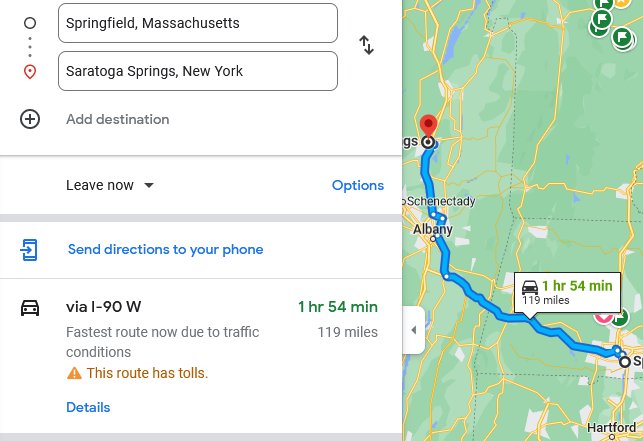Viewport: 643px width, 441px height.
Task: Click the tolls warning triangle icon
Action: (74, 373)
